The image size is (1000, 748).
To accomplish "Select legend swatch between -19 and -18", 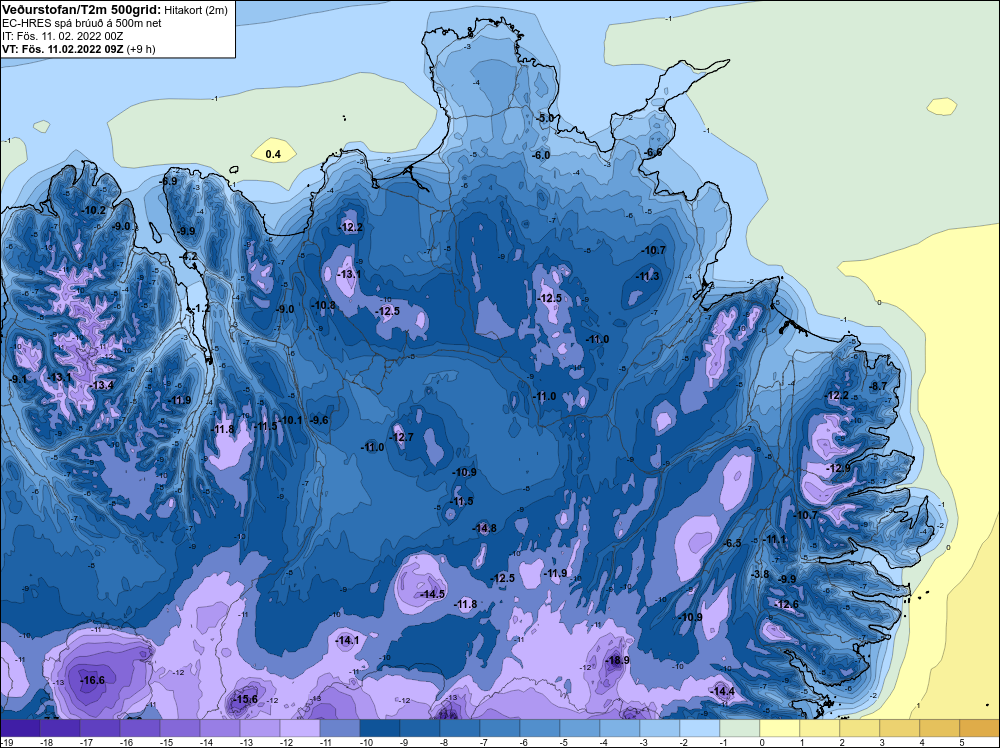I will (20, 728).
